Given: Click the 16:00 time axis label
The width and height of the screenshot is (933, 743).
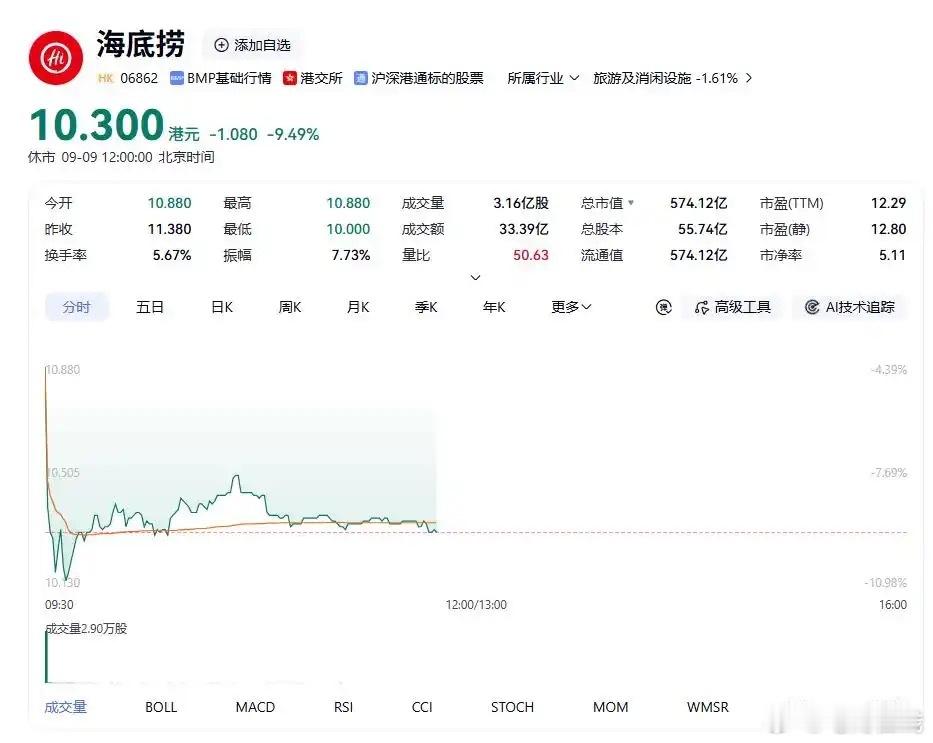Looking at the screenshot, I should coord(893,604).
